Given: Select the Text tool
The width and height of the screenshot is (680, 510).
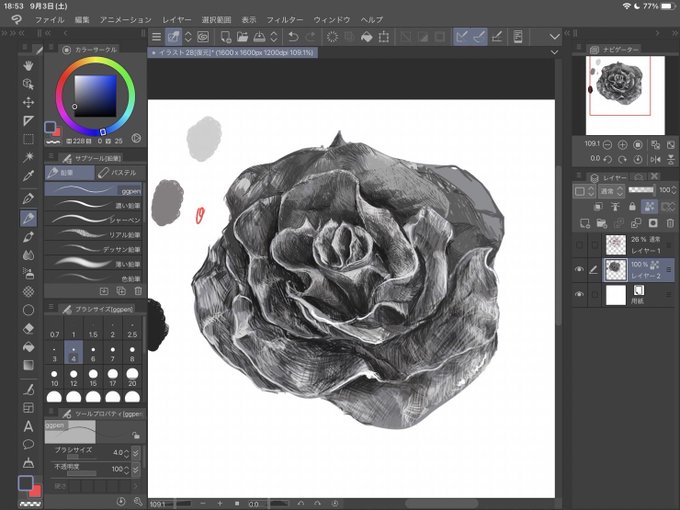Looking at the screenshot, I should coord(28,426).
